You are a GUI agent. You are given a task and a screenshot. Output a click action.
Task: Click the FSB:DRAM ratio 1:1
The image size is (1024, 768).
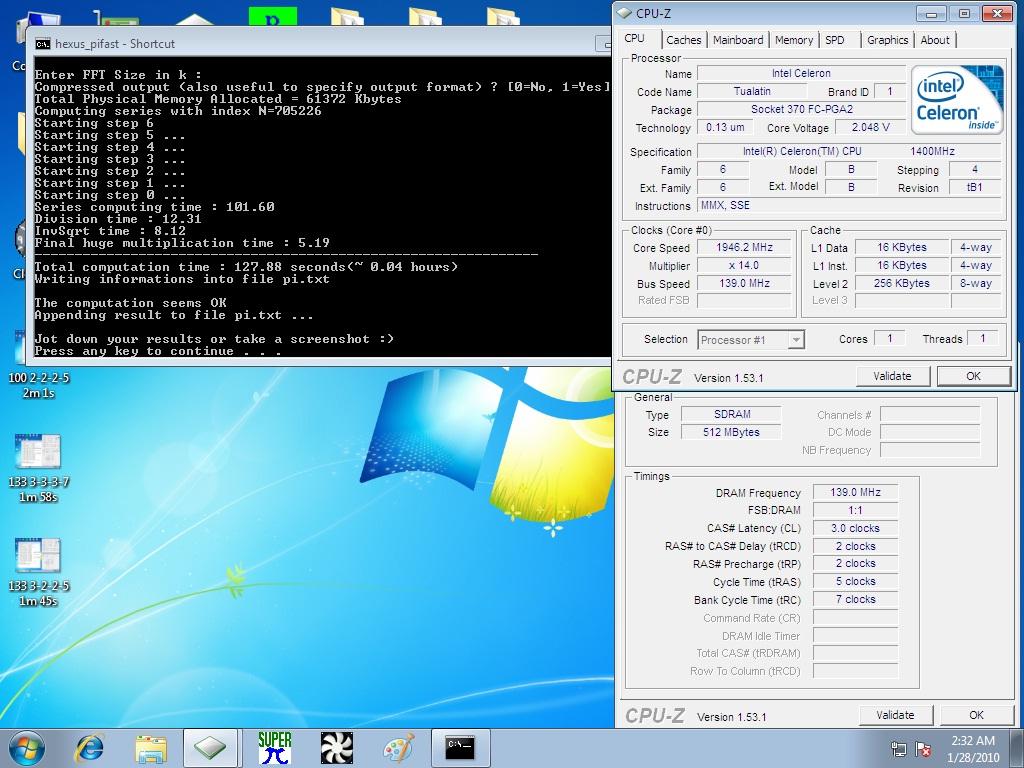pos(856,510)
